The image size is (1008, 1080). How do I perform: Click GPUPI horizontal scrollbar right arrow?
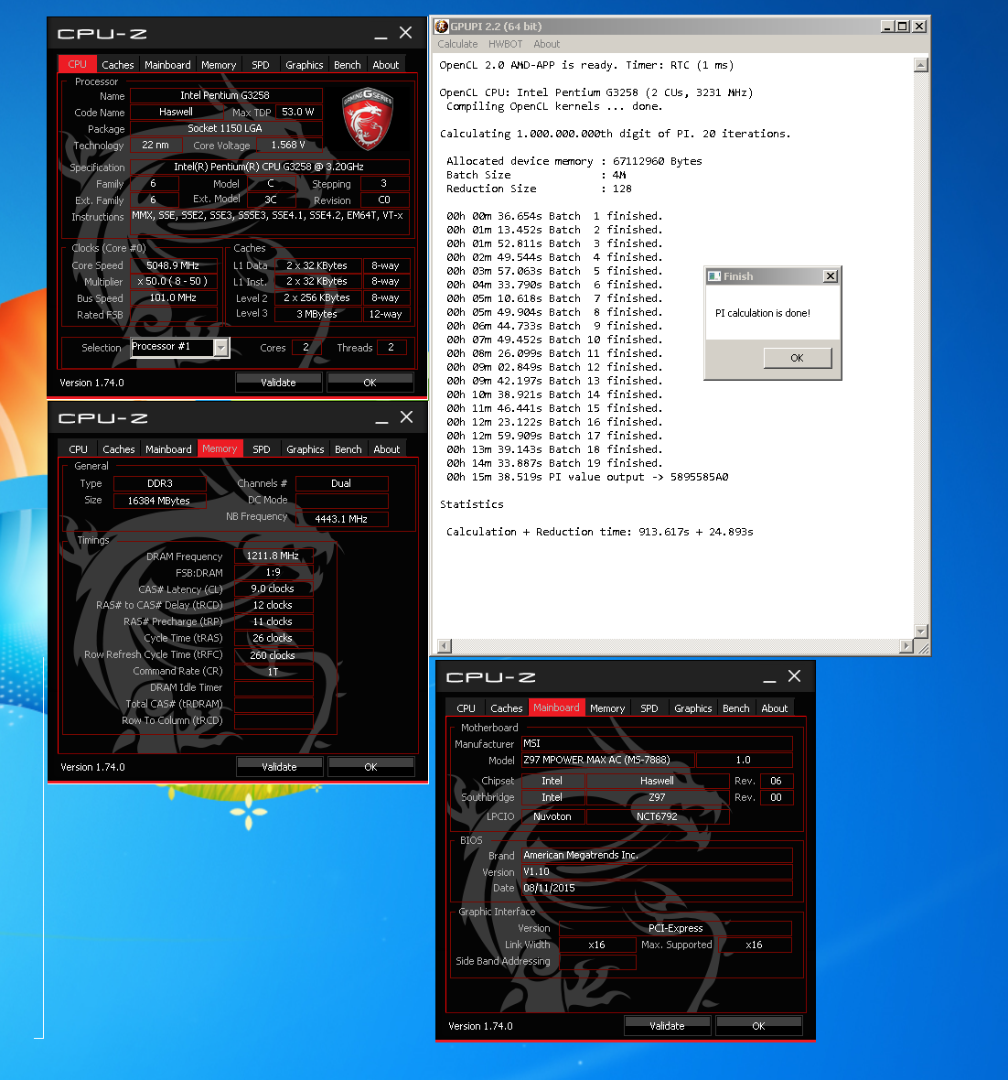906,646
